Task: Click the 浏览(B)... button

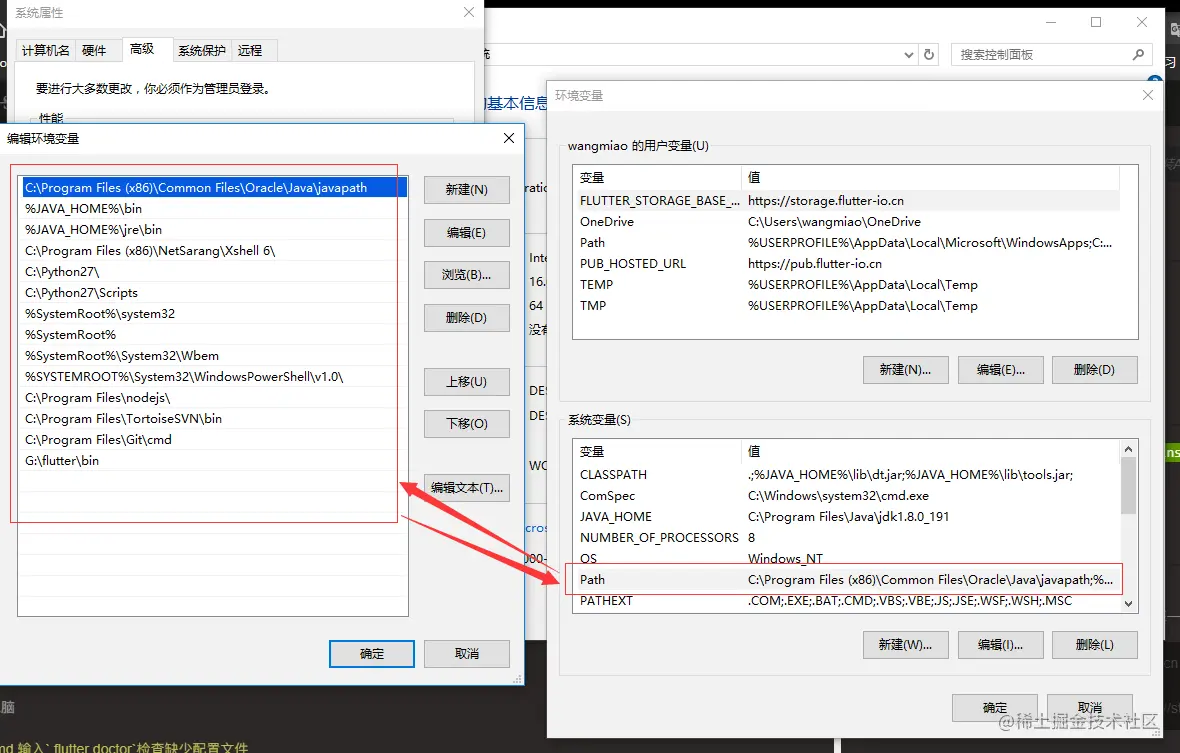Action: [467, 275]
